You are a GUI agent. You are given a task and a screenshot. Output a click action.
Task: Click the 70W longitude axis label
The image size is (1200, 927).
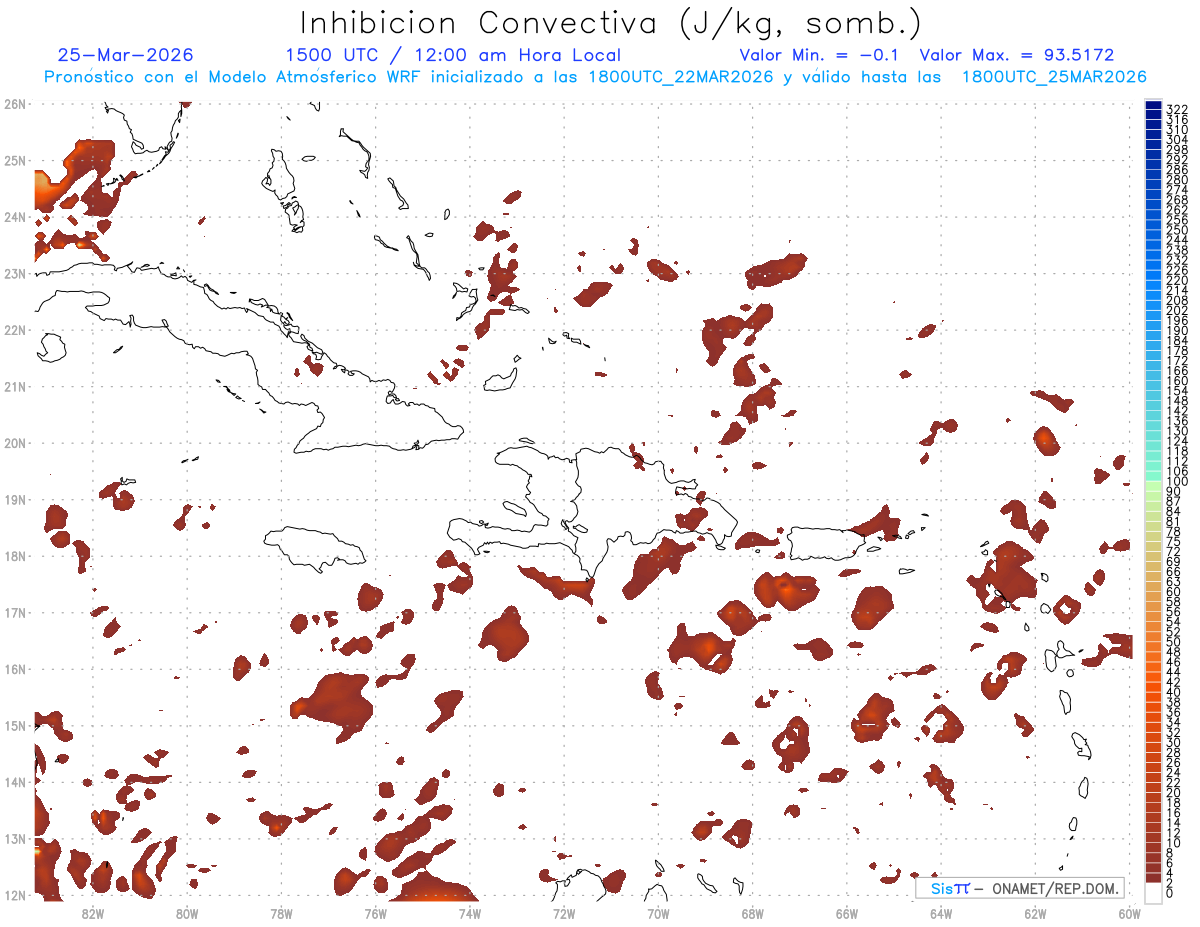pyautogui.click(x=657, y=912)
